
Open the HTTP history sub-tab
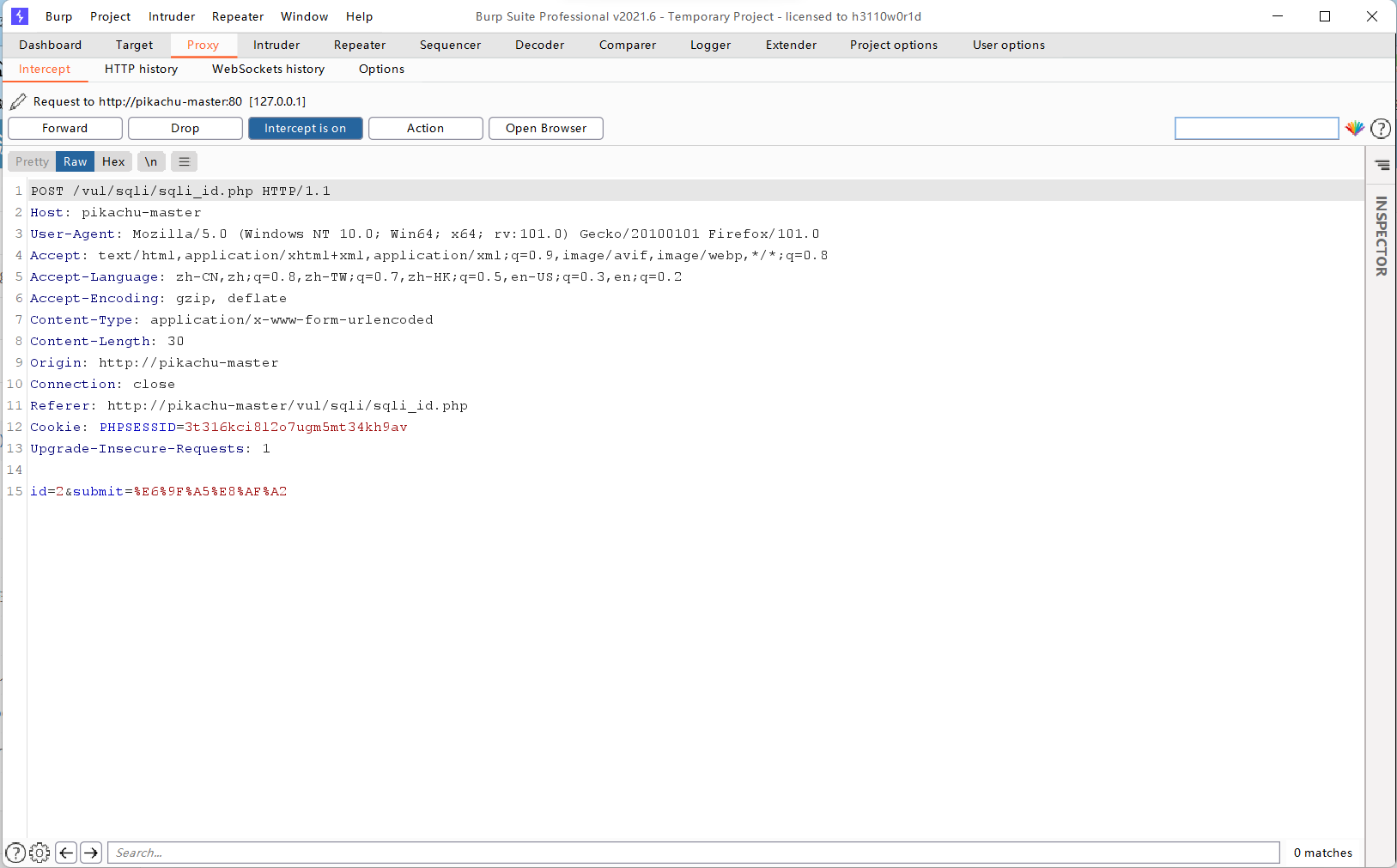[142, 69]
